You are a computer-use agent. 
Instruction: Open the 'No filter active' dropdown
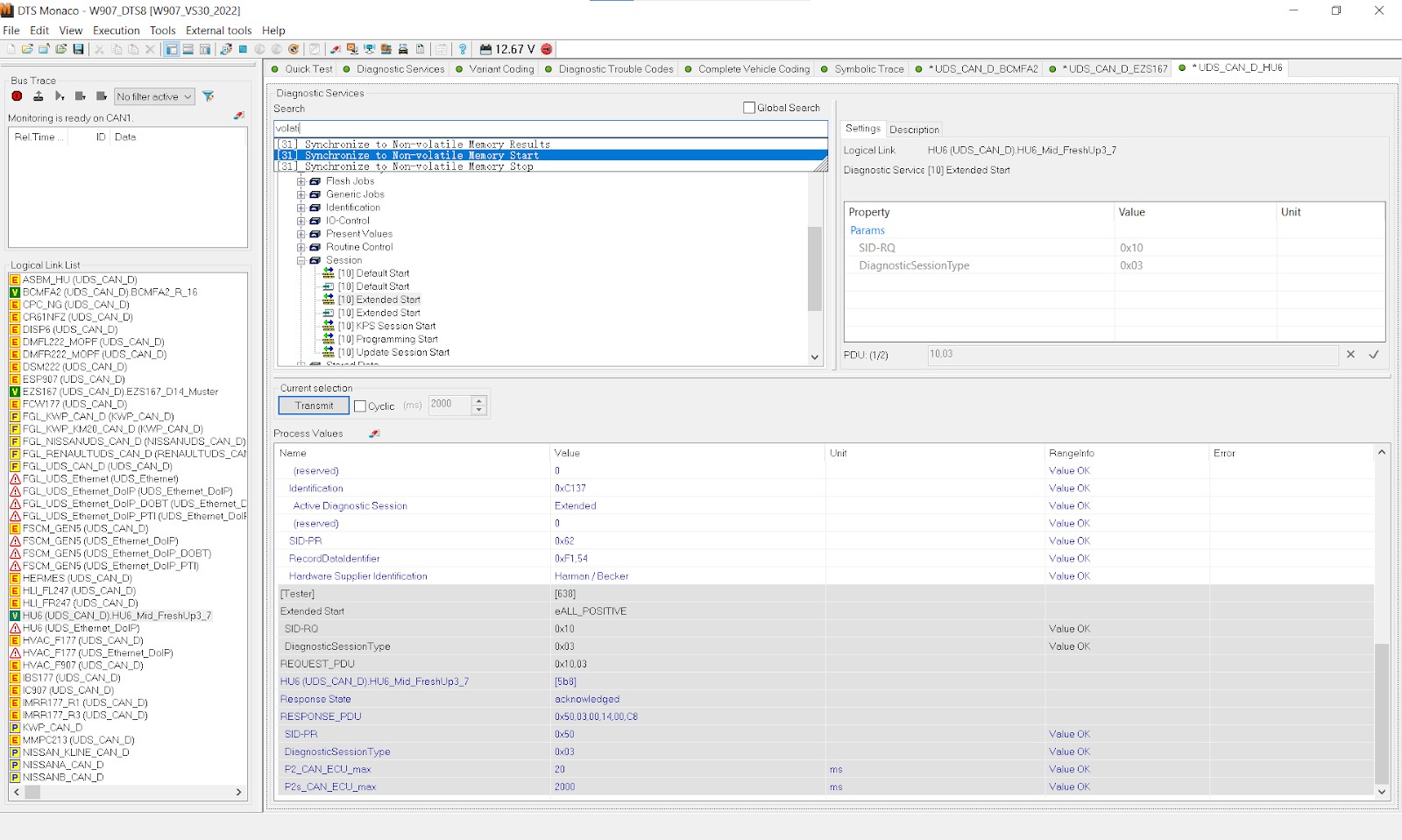(154, 96)
